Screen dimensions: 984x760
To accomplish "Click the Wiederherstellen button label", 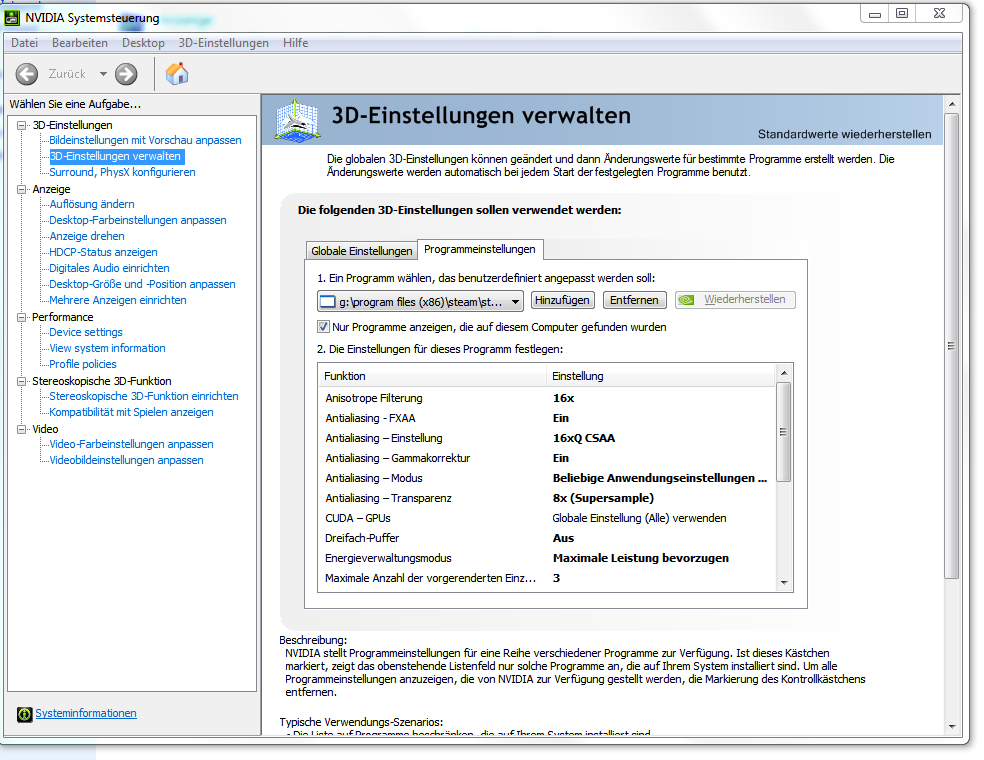I will coord(744,299).
